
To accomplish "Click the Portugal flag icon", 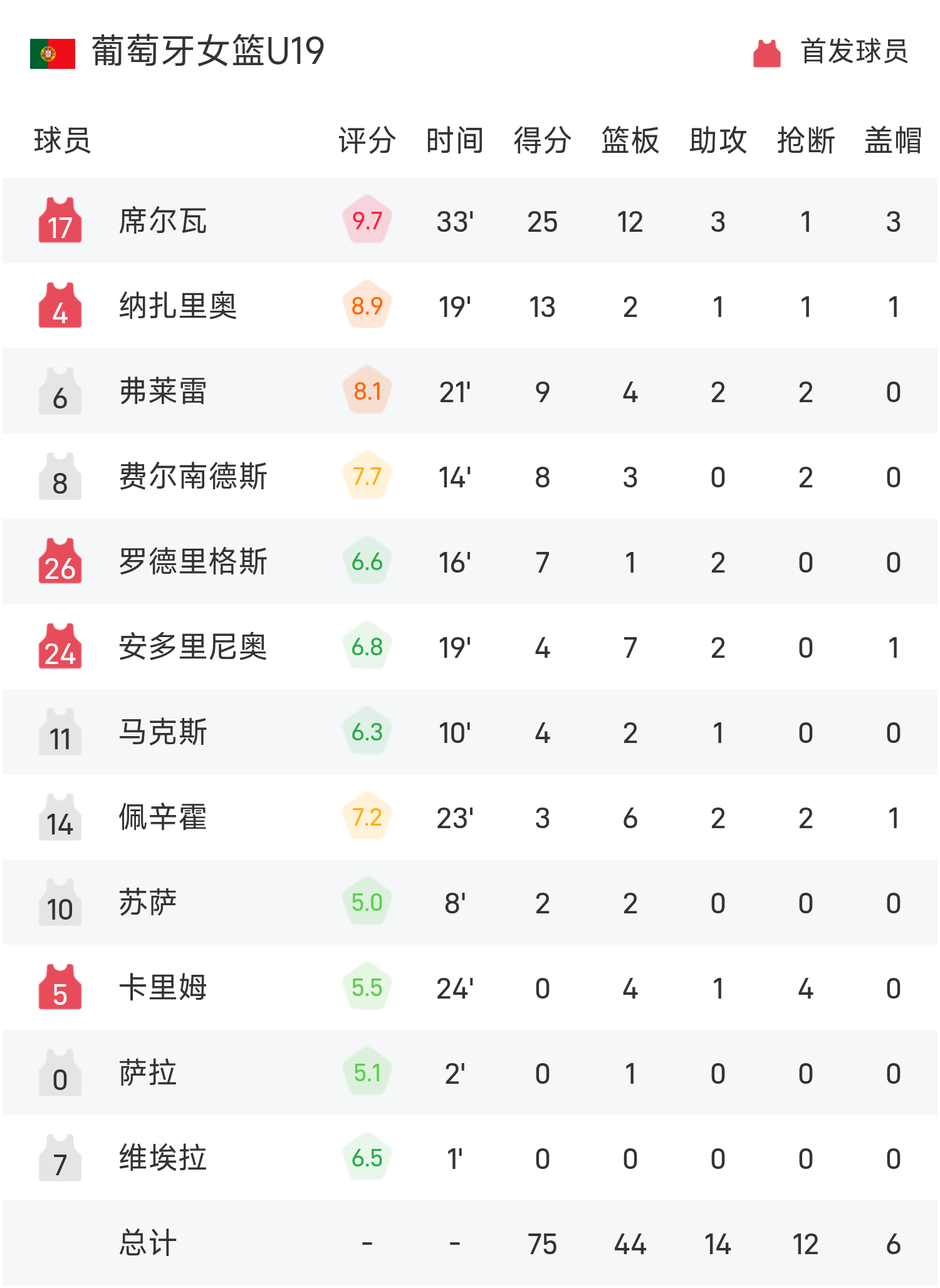I will 51,55.
